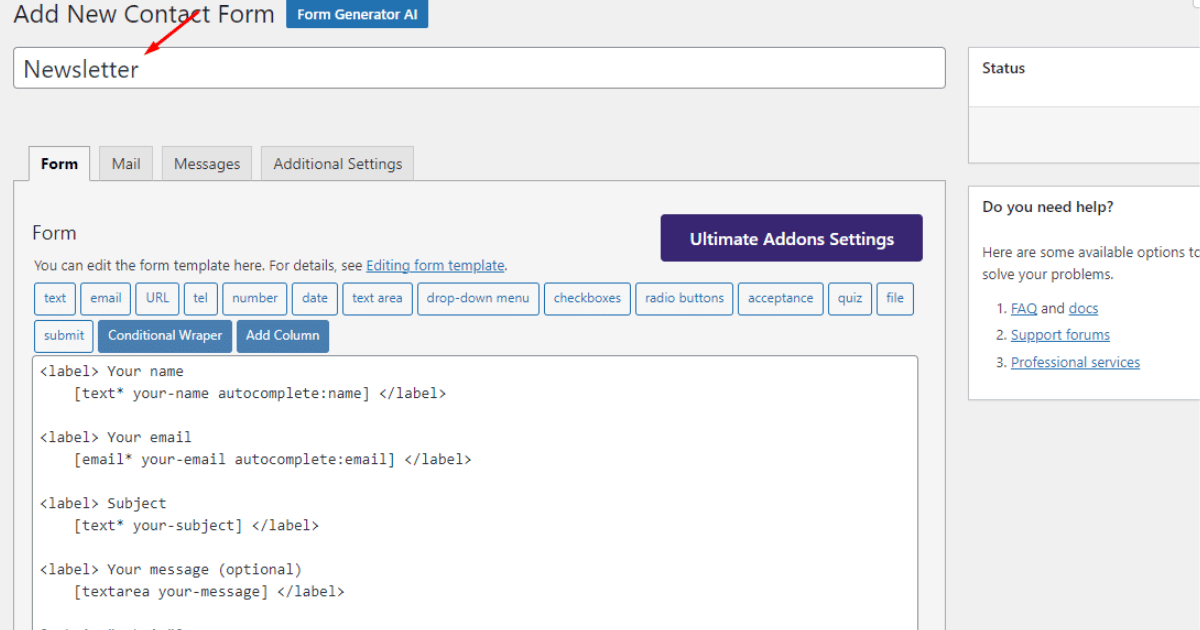This screenshot has height=630, width=1200.
Task: Insert a radio buttons tag
Action: [x=684, y=298]
